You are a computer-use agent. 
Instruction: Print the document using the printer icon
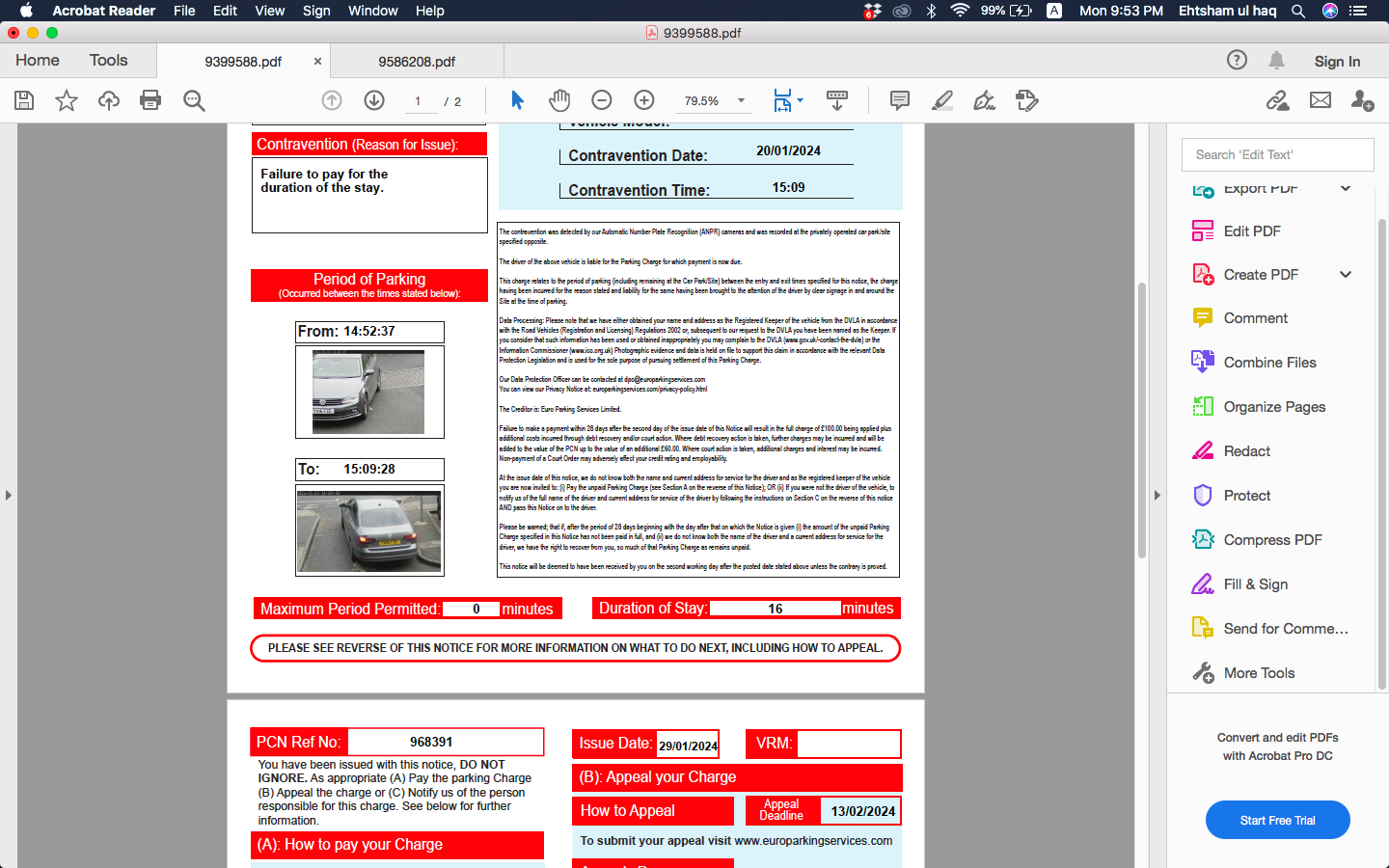[x=150, y=100]
